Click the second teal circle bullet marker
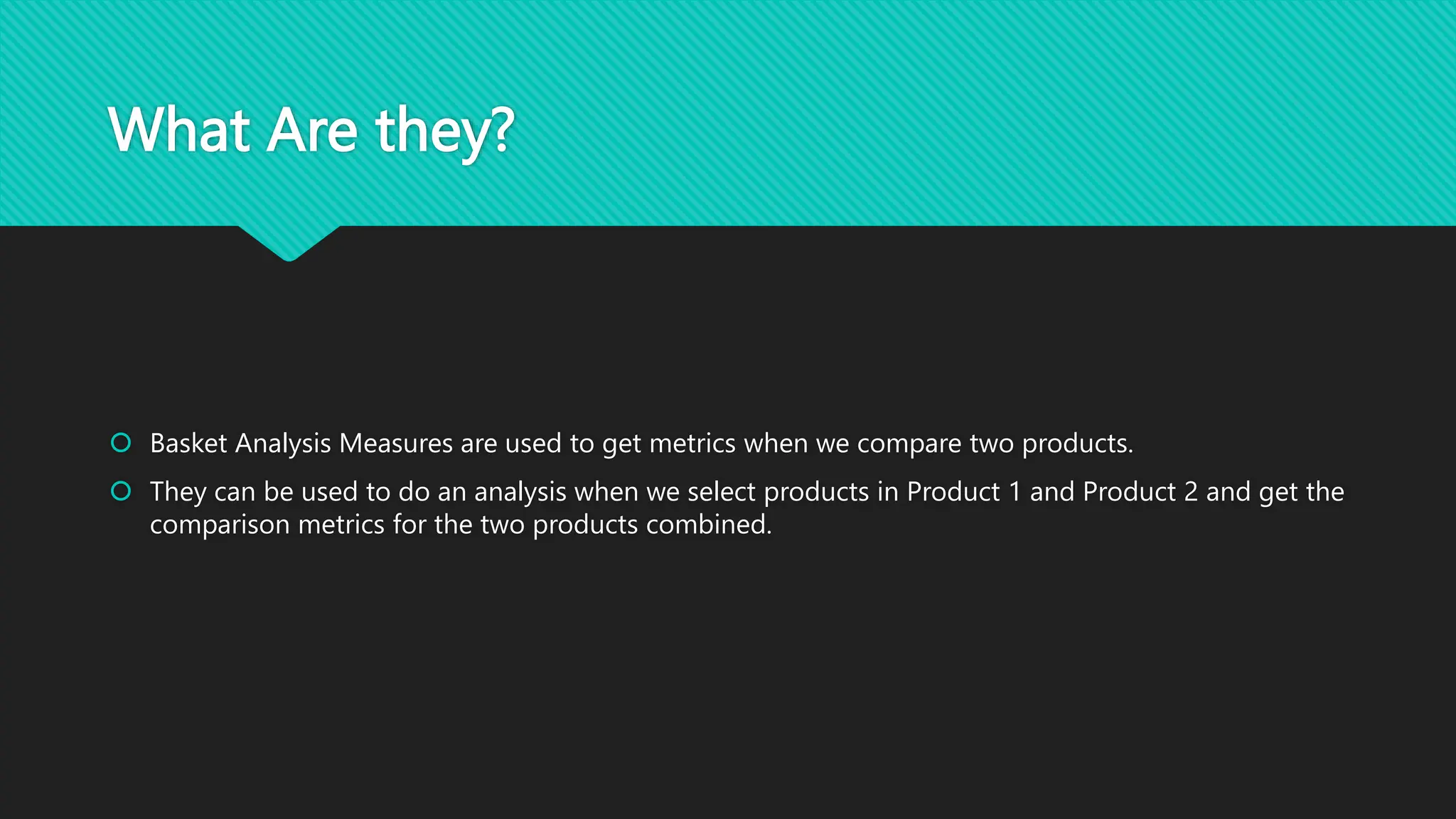The width and height of the screenshot is (1456, 819). tap(121, 491)
